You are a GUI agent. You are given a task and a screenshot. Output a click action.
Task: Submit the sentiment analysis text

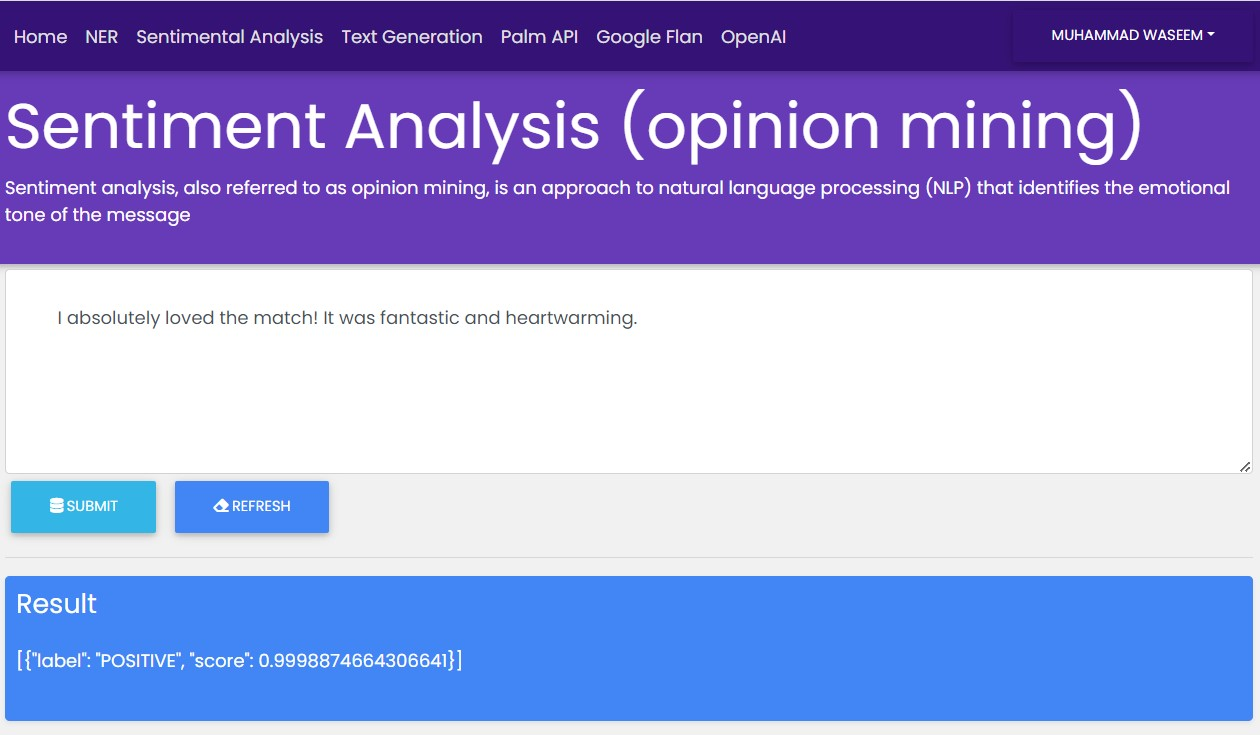click(x=83, y=506)
